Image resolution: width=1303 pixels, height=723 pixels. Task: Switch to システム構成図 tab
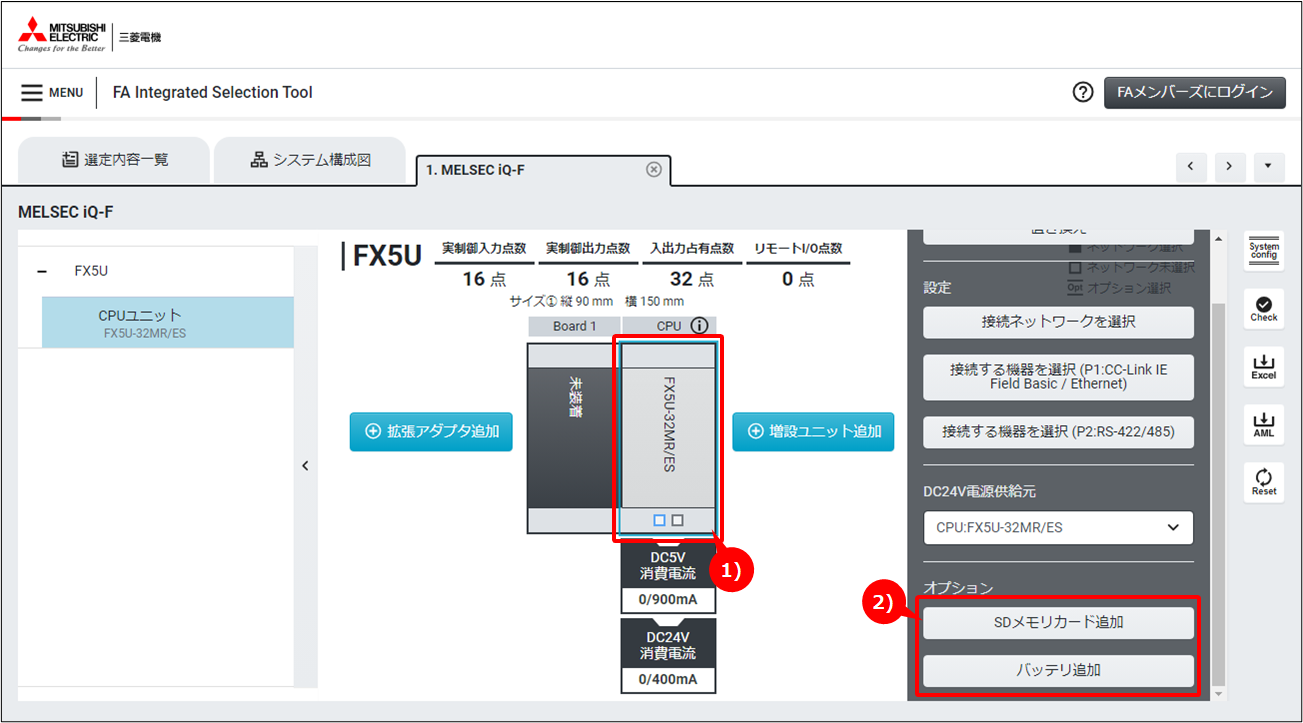[x=310, y=159]
